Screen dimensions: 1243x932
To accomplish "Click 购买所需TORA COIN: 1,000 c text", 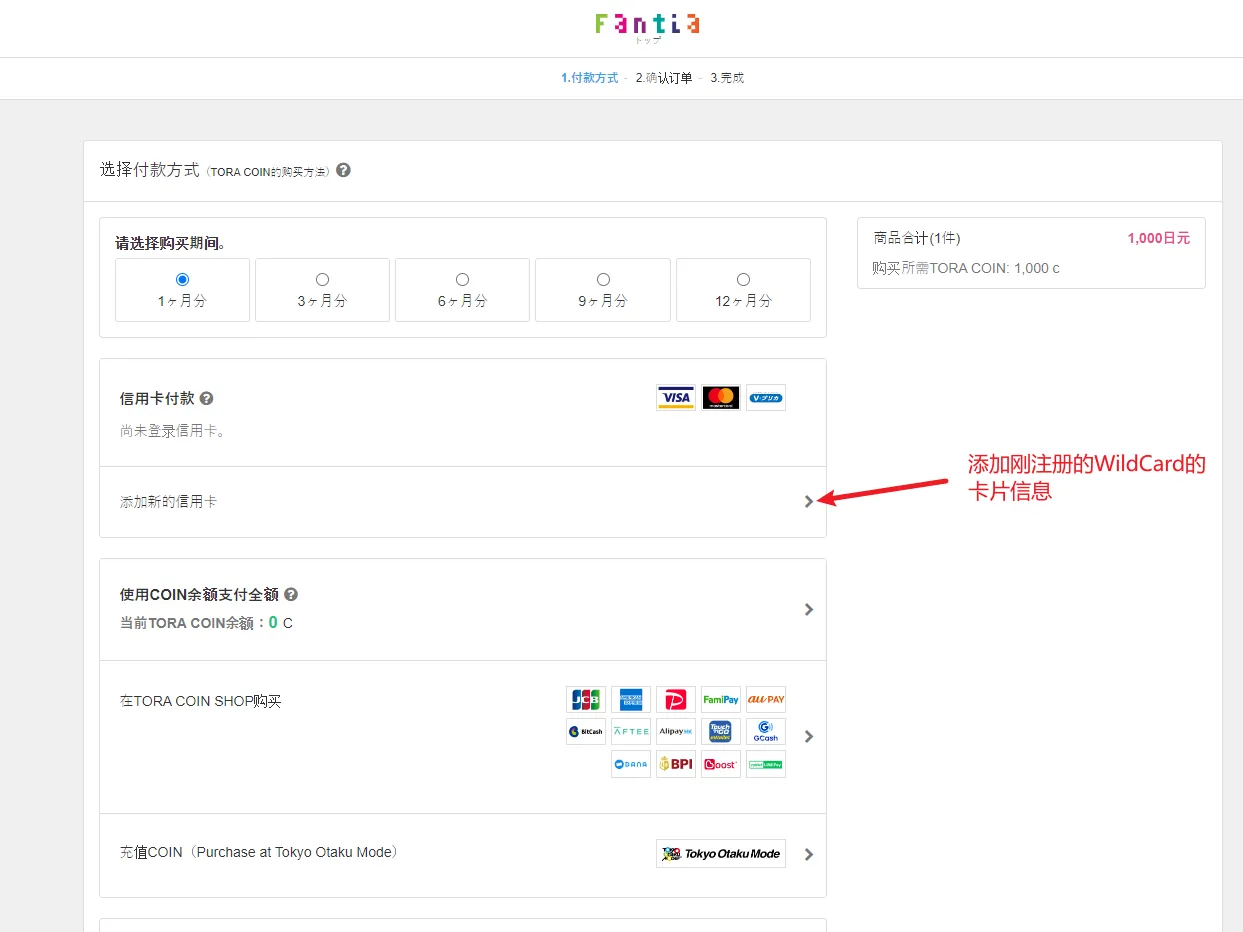I will (x=966, y=268).
